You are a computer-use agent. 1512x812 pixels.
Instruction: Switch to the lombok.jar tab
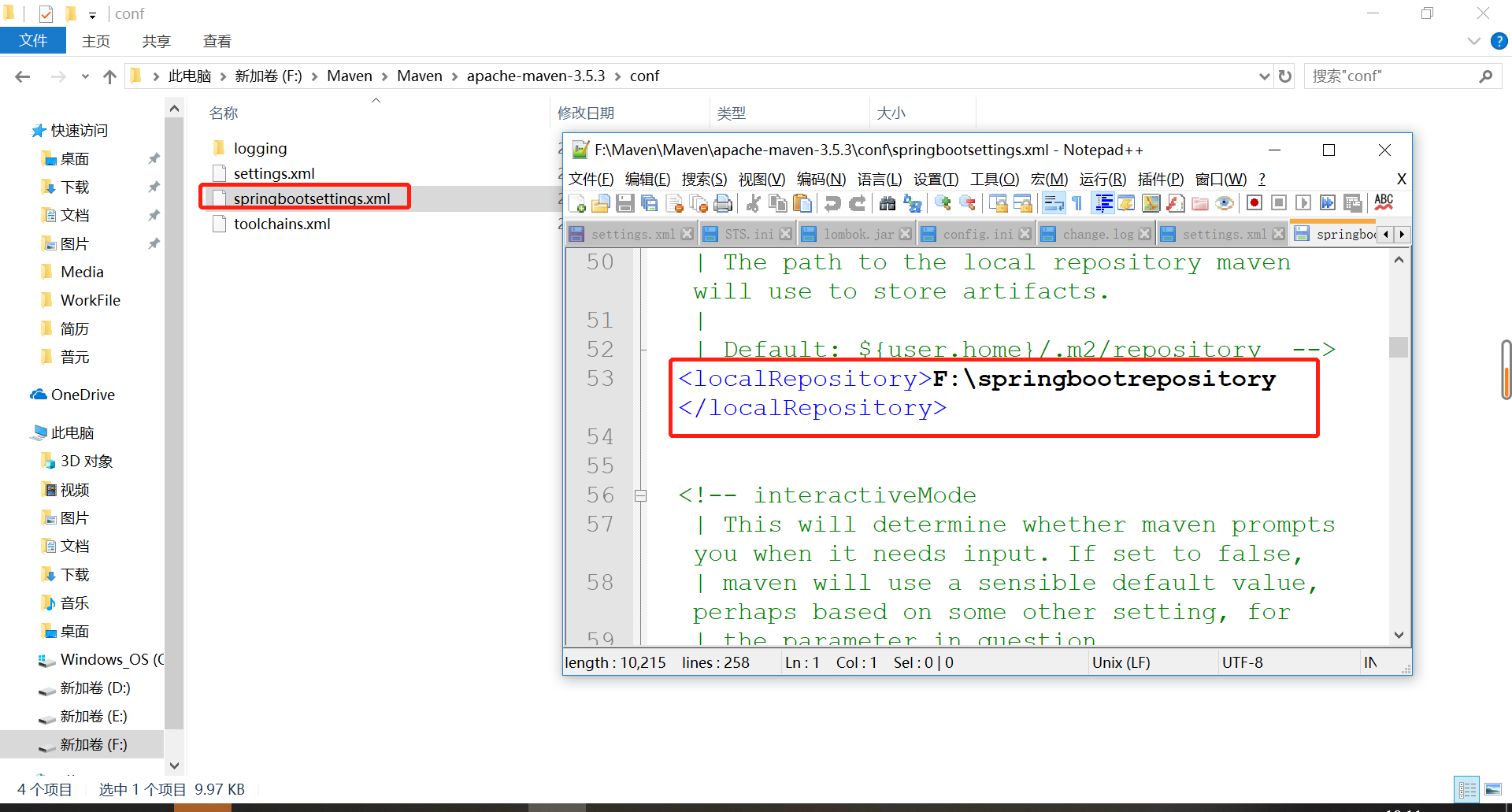coord(858,234)
